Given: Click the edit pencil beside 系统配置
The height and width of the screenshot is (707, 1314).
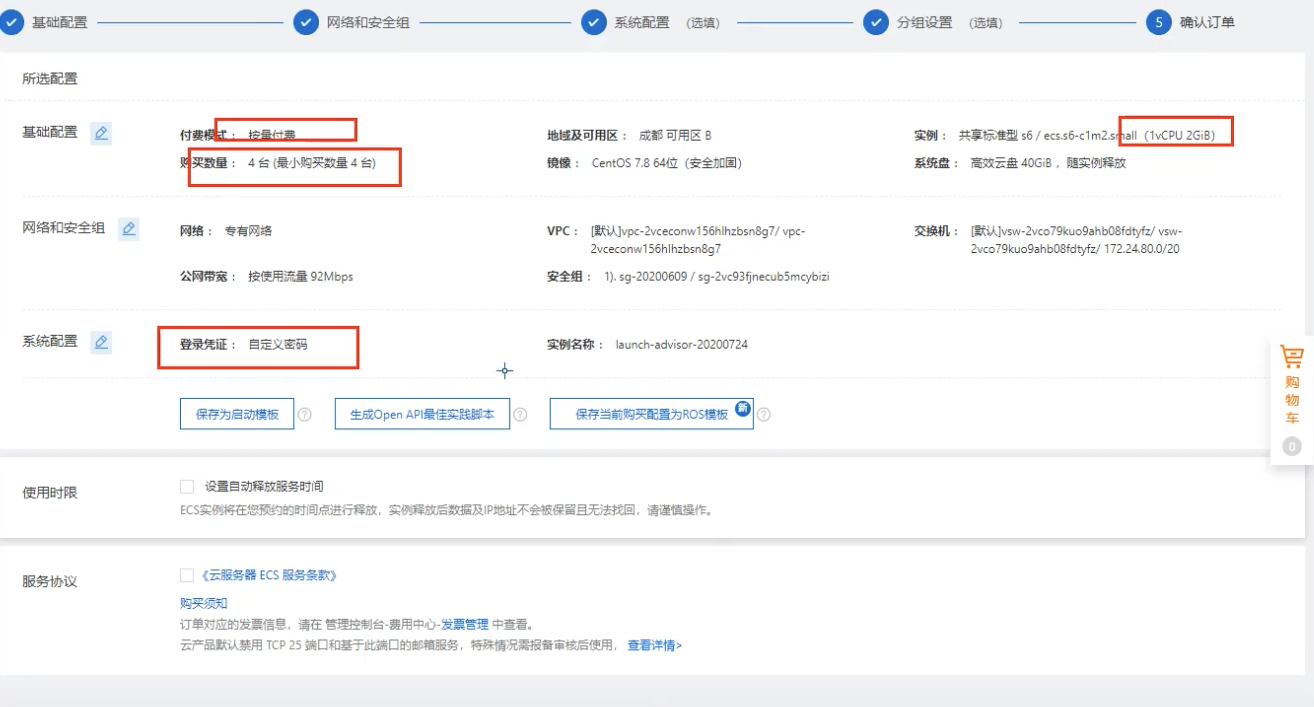Looking at the screenshot, I should pos(101,342).
